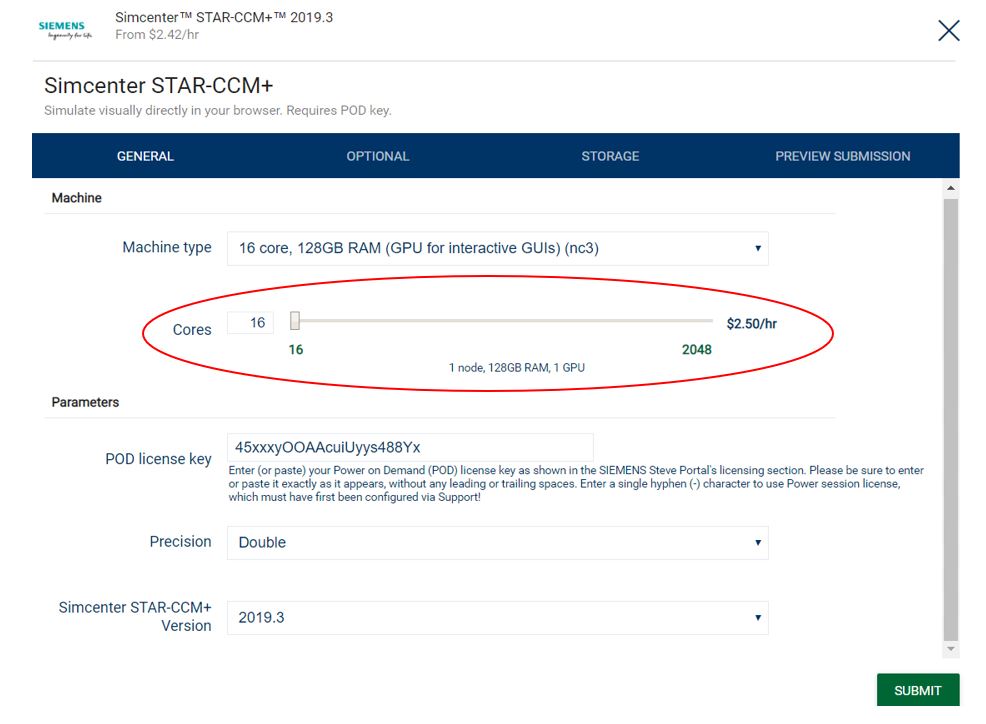Screen dimensions: 986x724
Task: Click the 2048 maximum cores label
Action: 697,350
